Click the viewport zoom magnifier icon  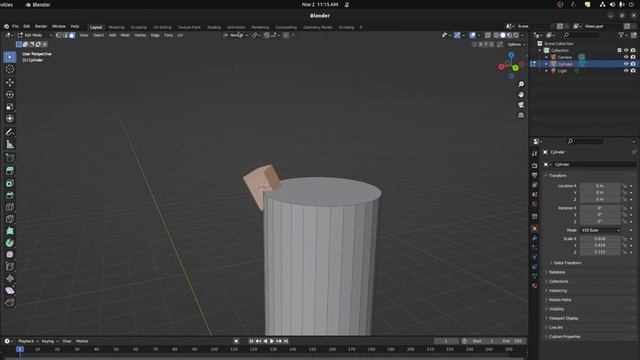pyautogui.click(x=521, y=84)
